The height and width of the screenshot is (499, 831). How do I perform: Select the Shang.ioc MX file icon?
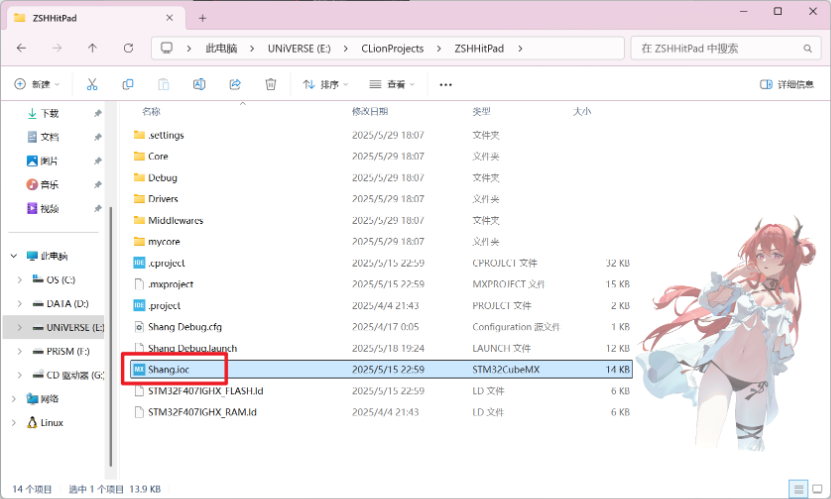[x=139, y=369]
